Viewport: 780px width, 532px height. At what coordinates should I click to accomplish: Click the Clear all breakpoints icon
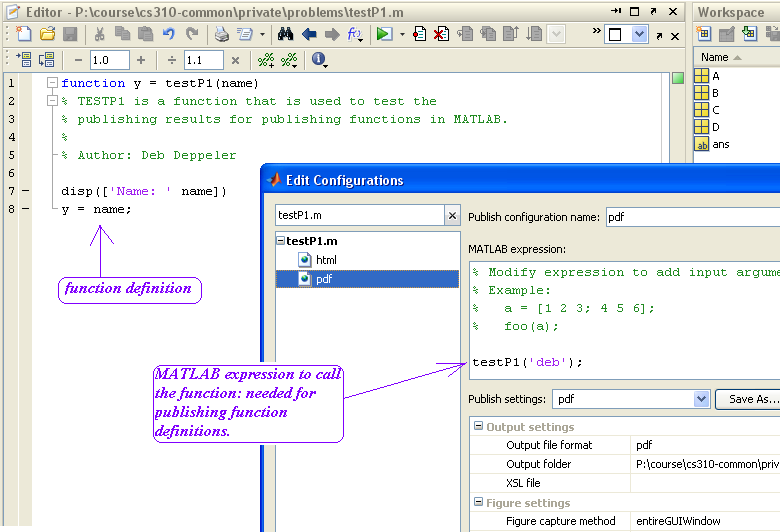coord(441,34)
